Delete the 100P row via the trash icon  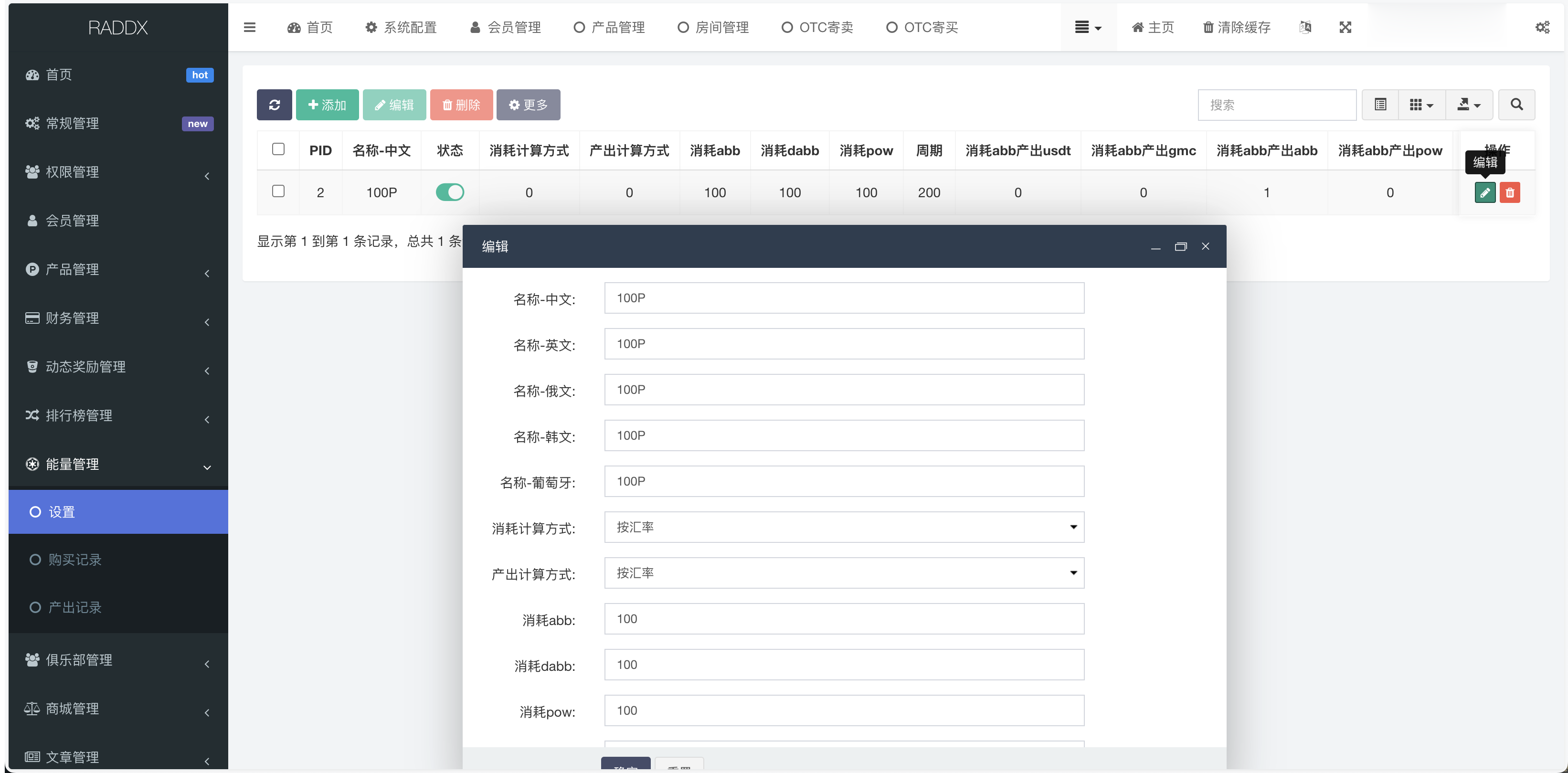pos(1510,192)
